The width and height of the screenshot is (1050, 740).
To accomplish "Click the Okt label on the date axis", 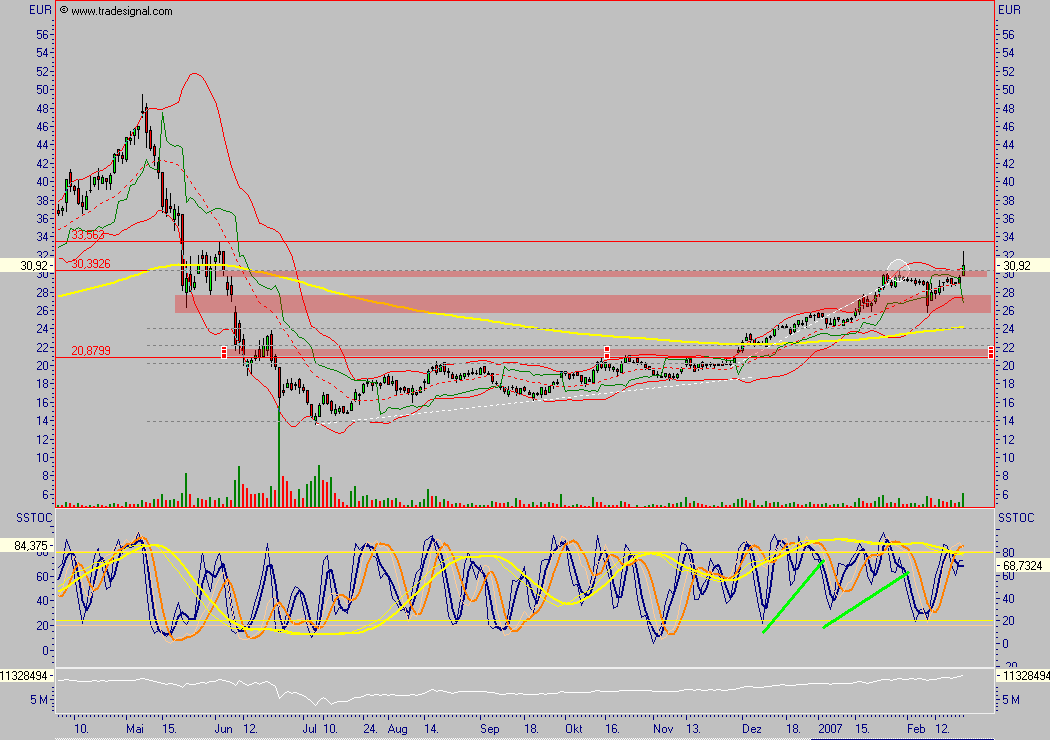I will (x=573, y=729).
